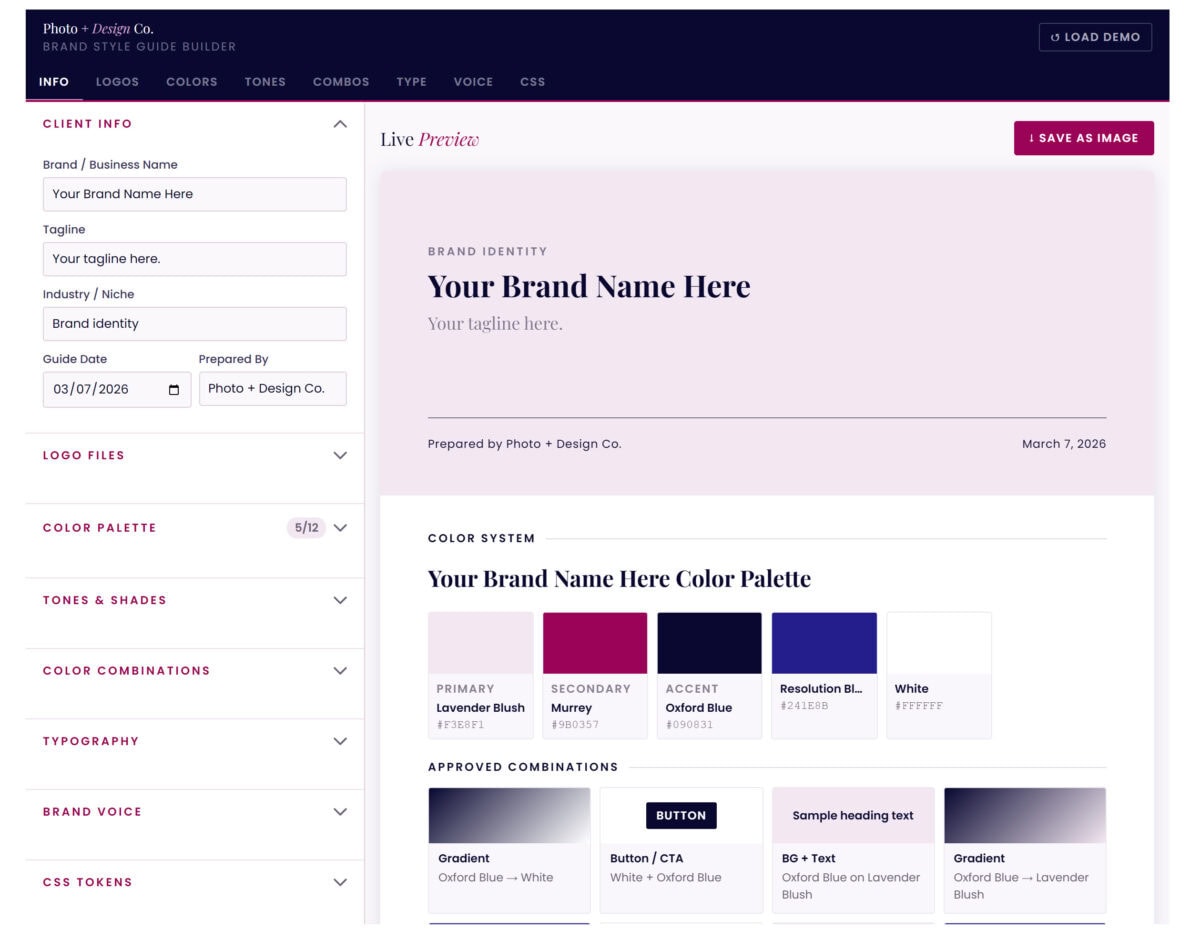Collapse the Client Info section
1200x940 pixels.
point(339,123)
